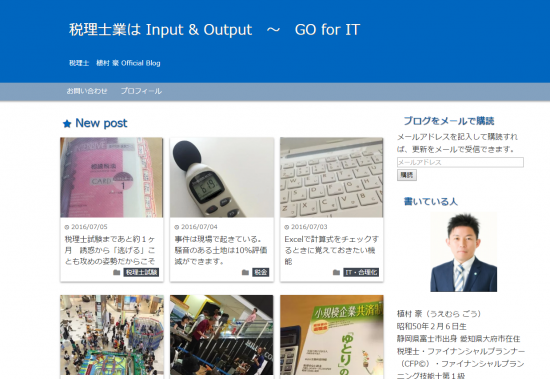The height and width of the screenshot is (379, 550).
Task: Click the clock icon next to 2016/07/03
Action: (x=287, y=227)
